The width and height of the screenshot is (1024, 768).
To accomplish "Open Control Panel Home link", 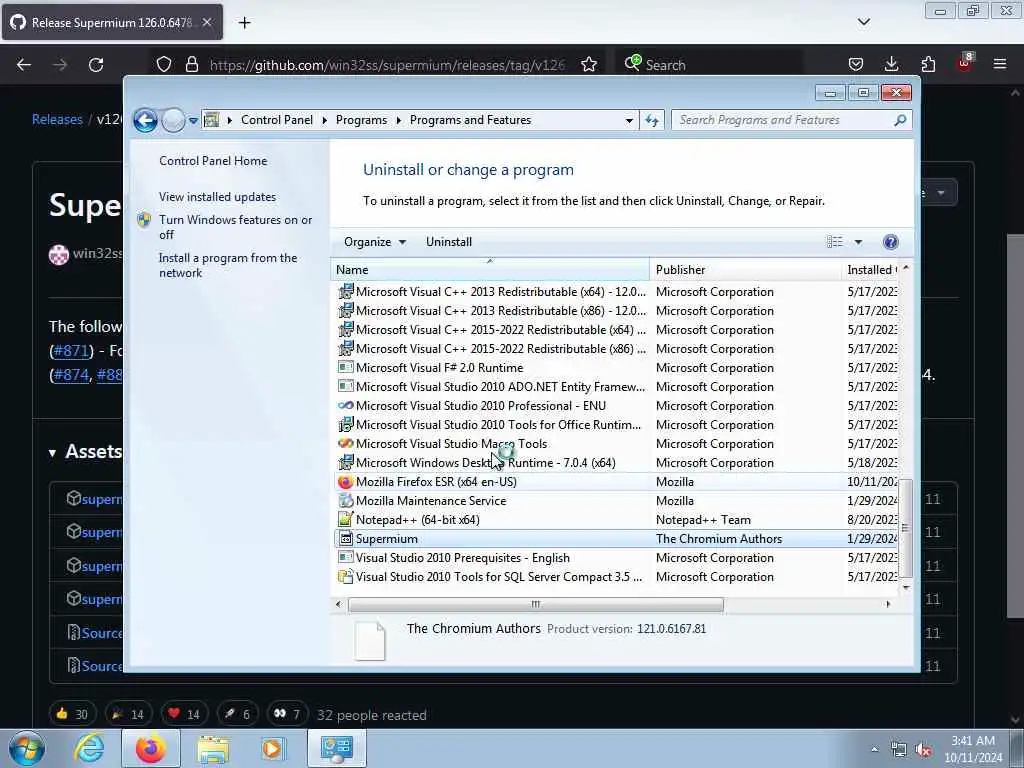I will [x=213, y=161].
